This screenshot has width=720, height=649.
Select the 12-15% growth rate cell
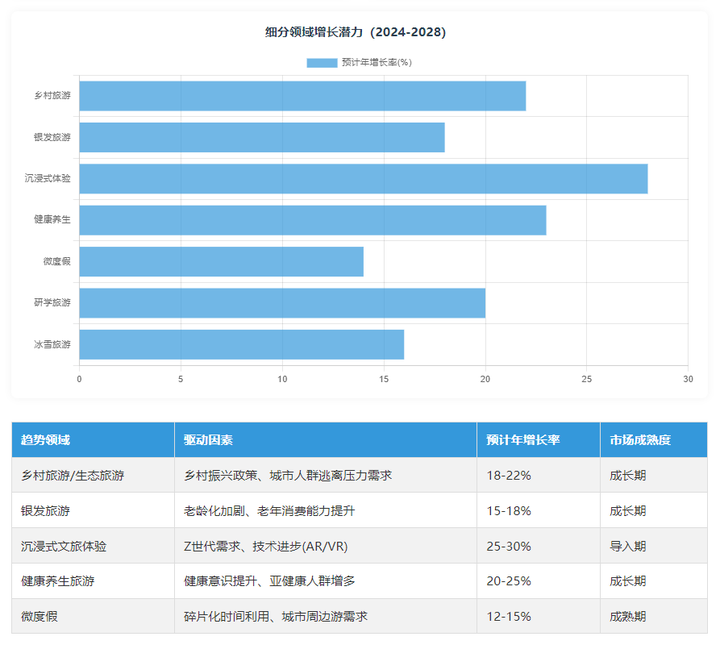[x=539, y=616]
